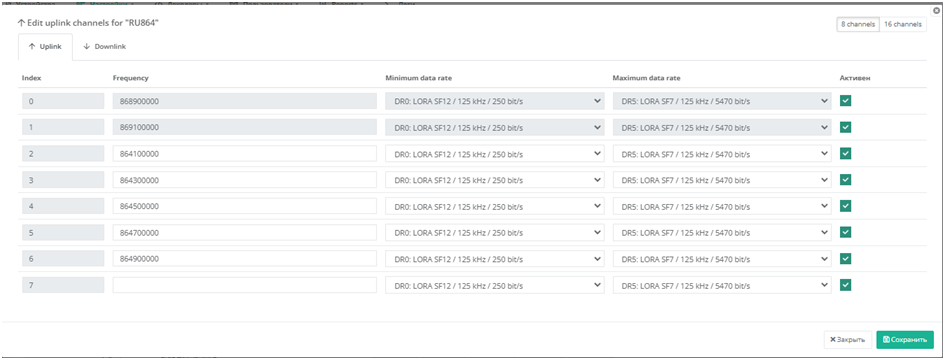Screen dimensions: 945x360
Task: Select the 8 channels option
Action: [x=858, y=25]
